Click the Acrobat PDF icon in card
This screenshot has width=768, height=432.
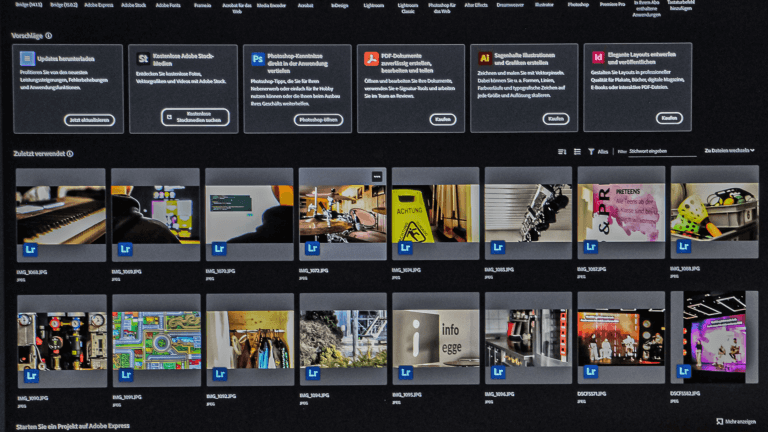[371, 59]
